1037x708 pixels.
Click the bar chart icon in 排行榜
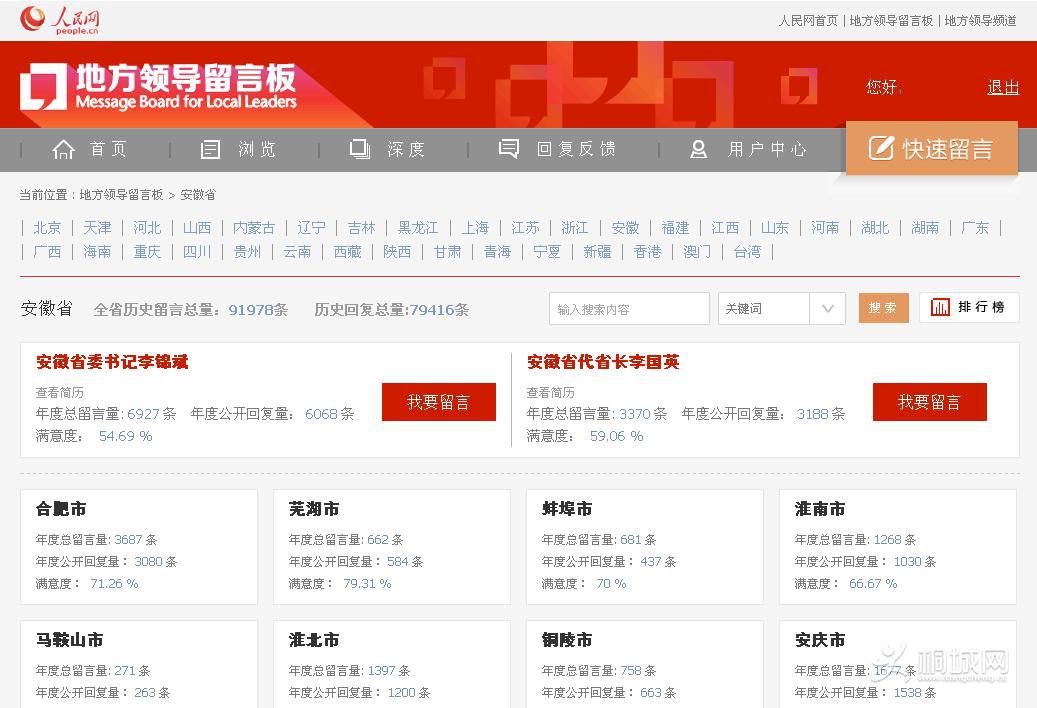[x=940, y=308]
